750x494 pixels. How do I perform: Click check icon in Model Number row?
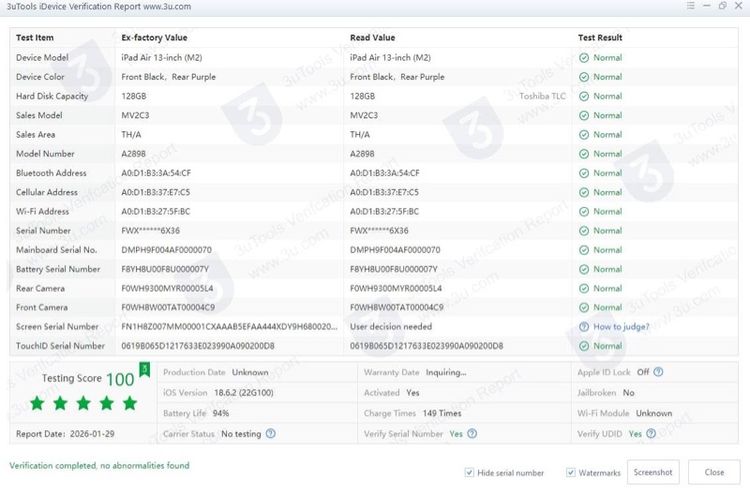(x=584, y=154)
